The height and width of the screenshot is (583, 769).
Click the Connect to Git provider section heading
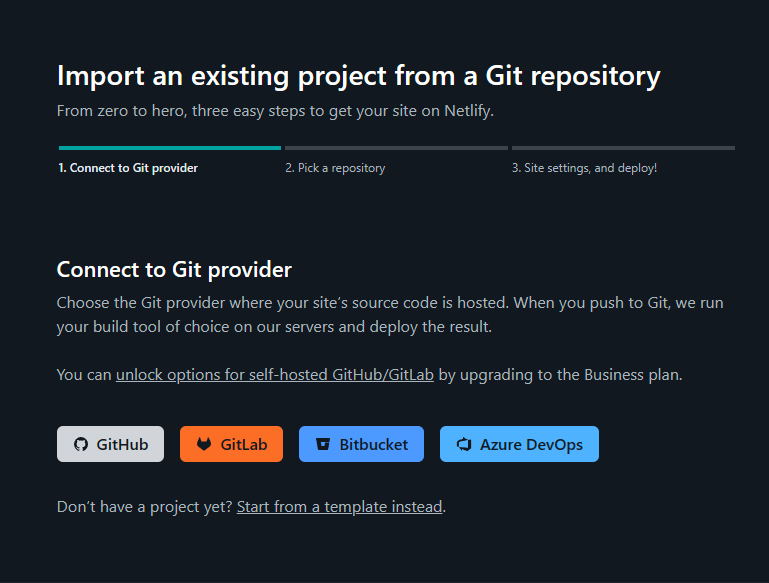coord(174,270)
